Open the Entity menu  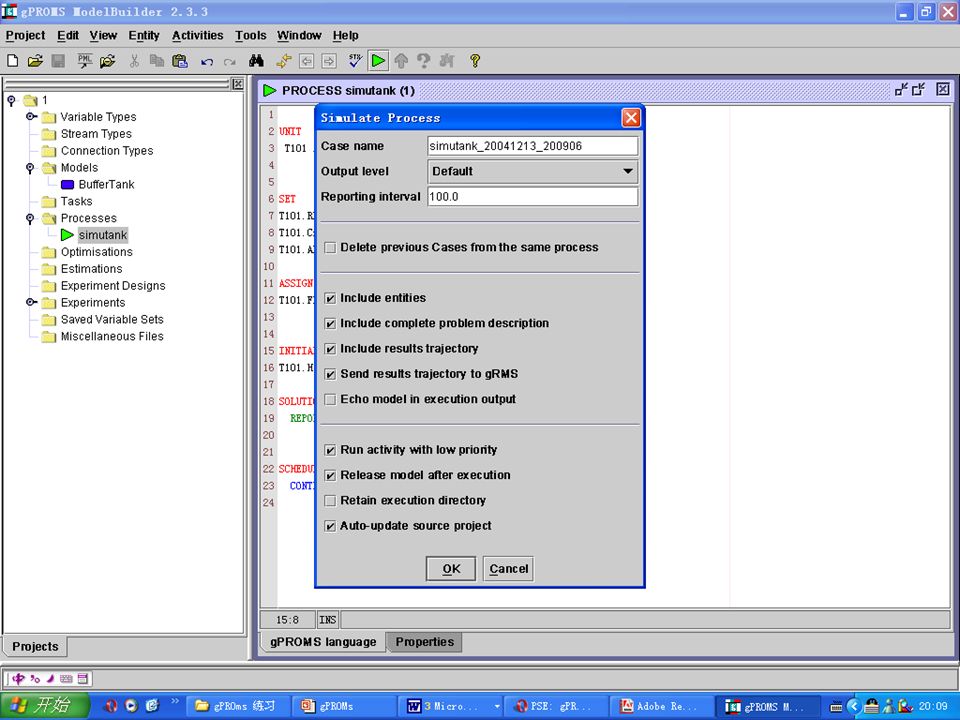144,36
